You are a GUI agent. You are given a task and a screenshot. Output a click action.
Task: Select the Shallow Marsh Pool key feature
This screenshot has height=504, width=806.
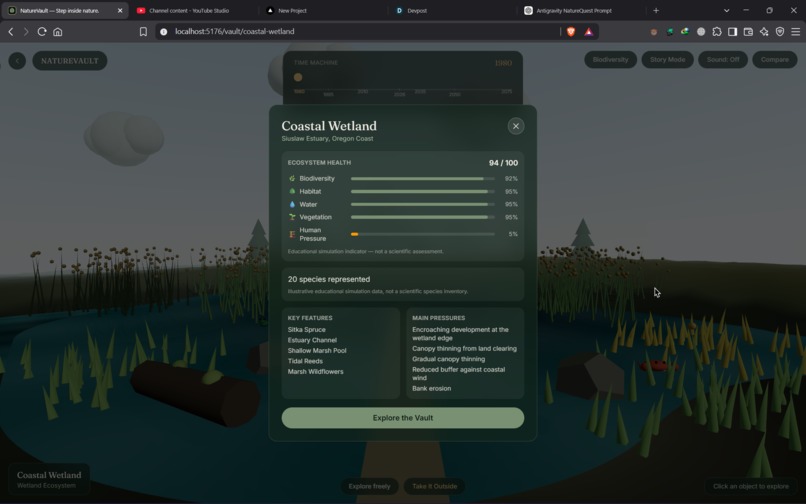317,351
